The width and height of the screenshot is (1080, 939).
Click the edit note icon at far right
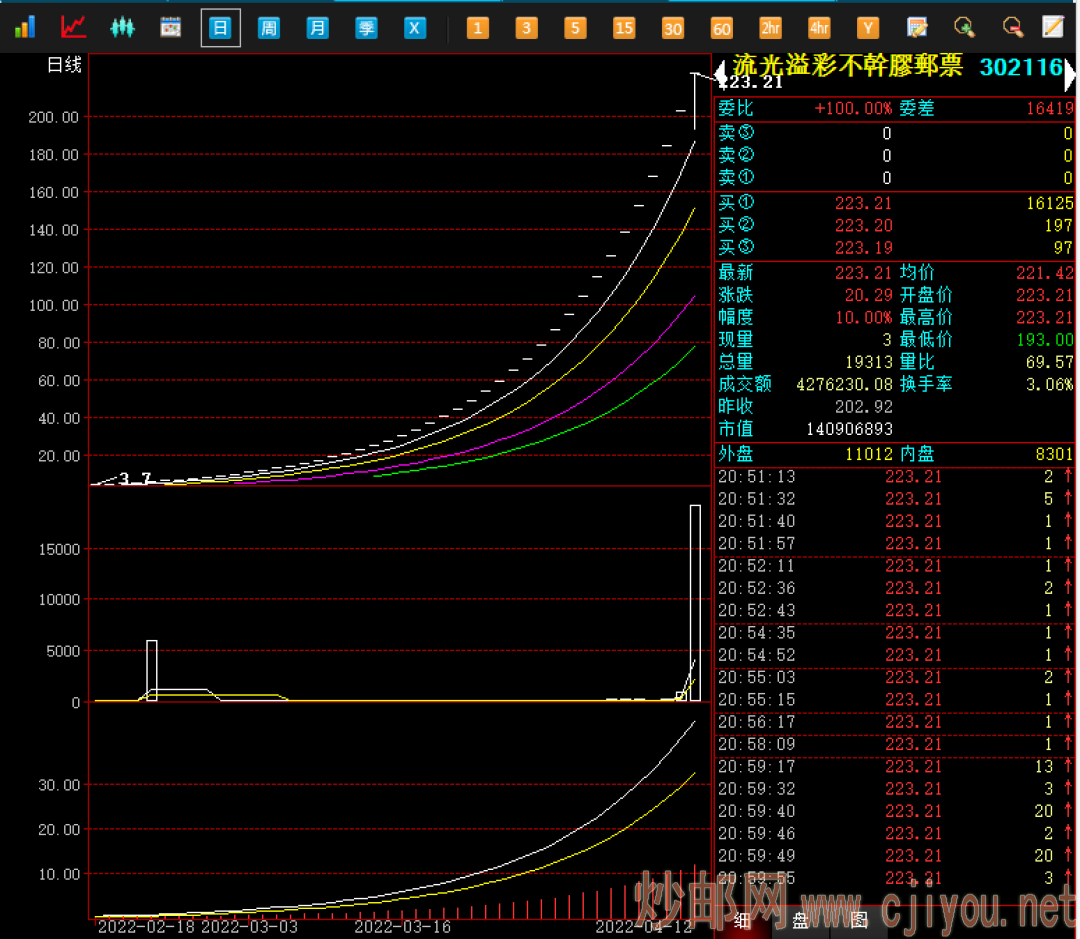[1053, 27]
